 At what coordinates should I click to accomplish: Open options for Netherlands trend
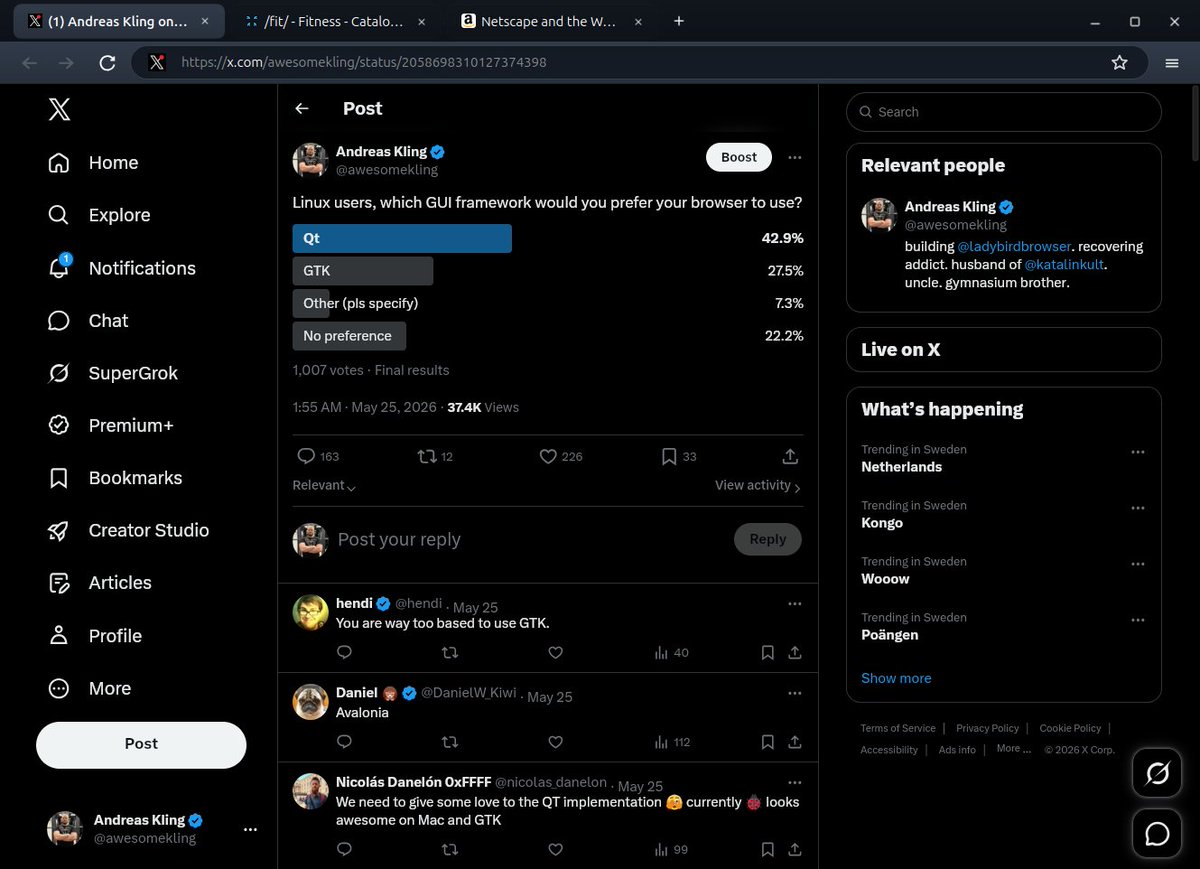[1138, 452]
